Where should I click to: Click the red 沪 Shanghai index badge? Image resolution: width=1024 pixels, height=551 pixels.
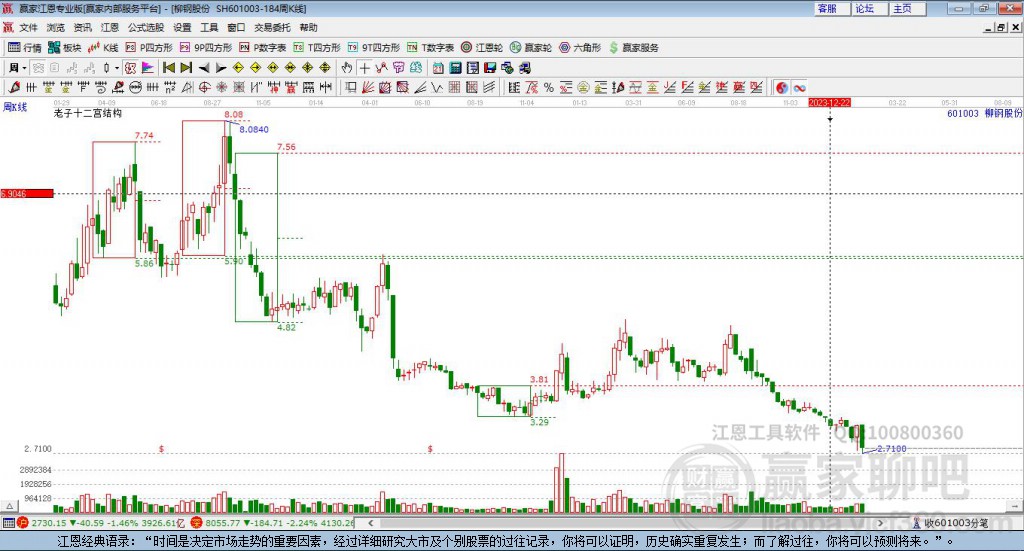click(x=23, y=523)
